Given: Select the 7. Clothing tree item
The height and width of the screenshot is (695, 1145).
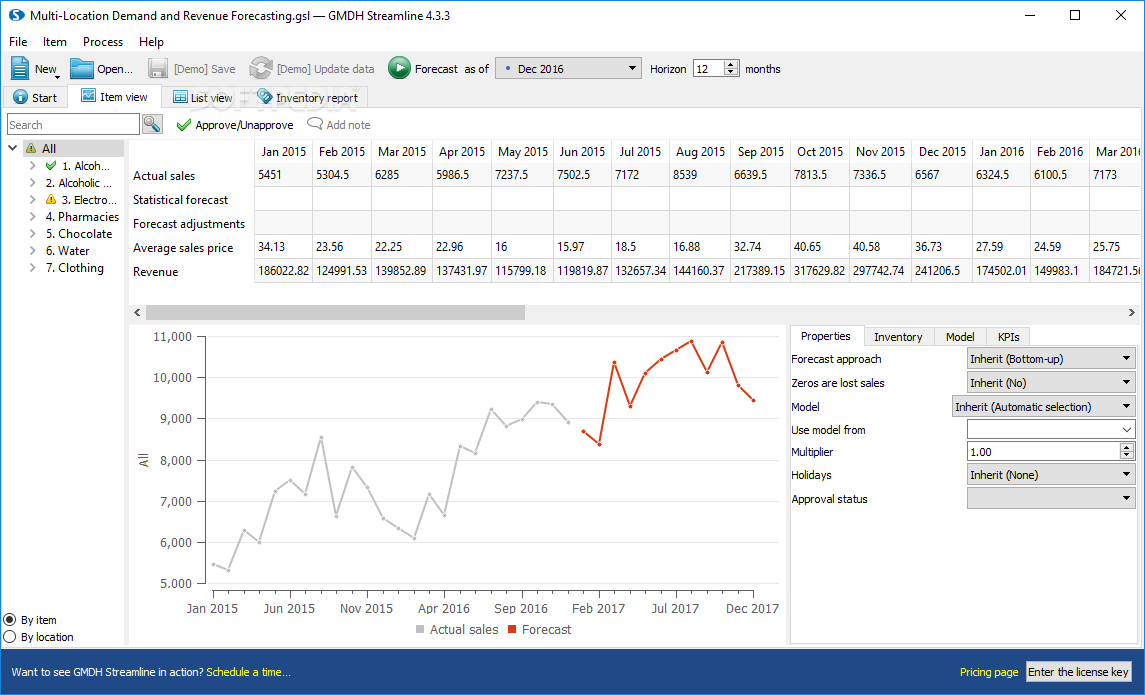Looking at the screenshot, I should [74, 268].
